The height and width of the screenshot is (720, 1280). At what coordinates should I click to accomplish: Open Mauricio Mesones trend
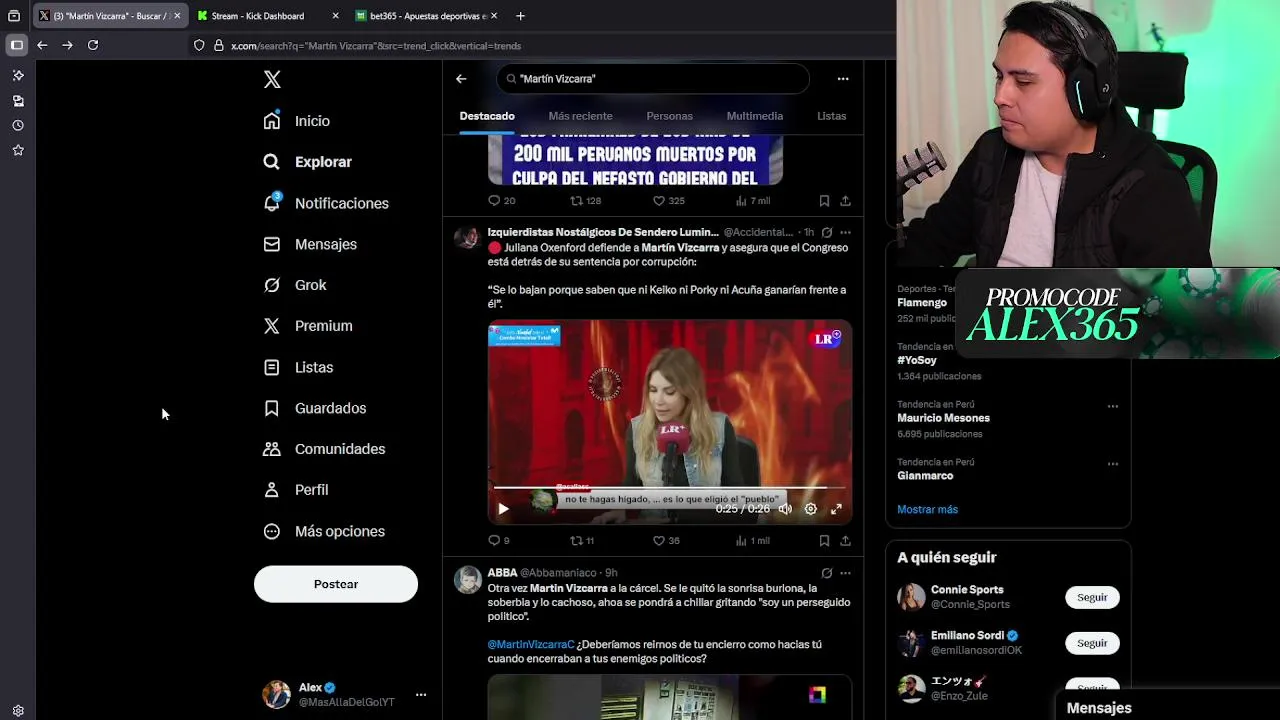943,418
